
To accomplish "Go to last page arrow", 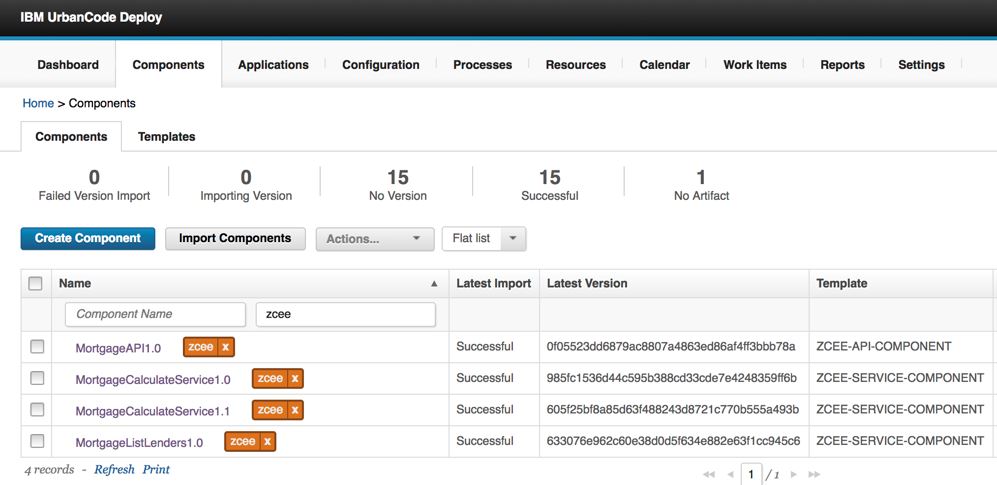I will (x=814, y=474).
